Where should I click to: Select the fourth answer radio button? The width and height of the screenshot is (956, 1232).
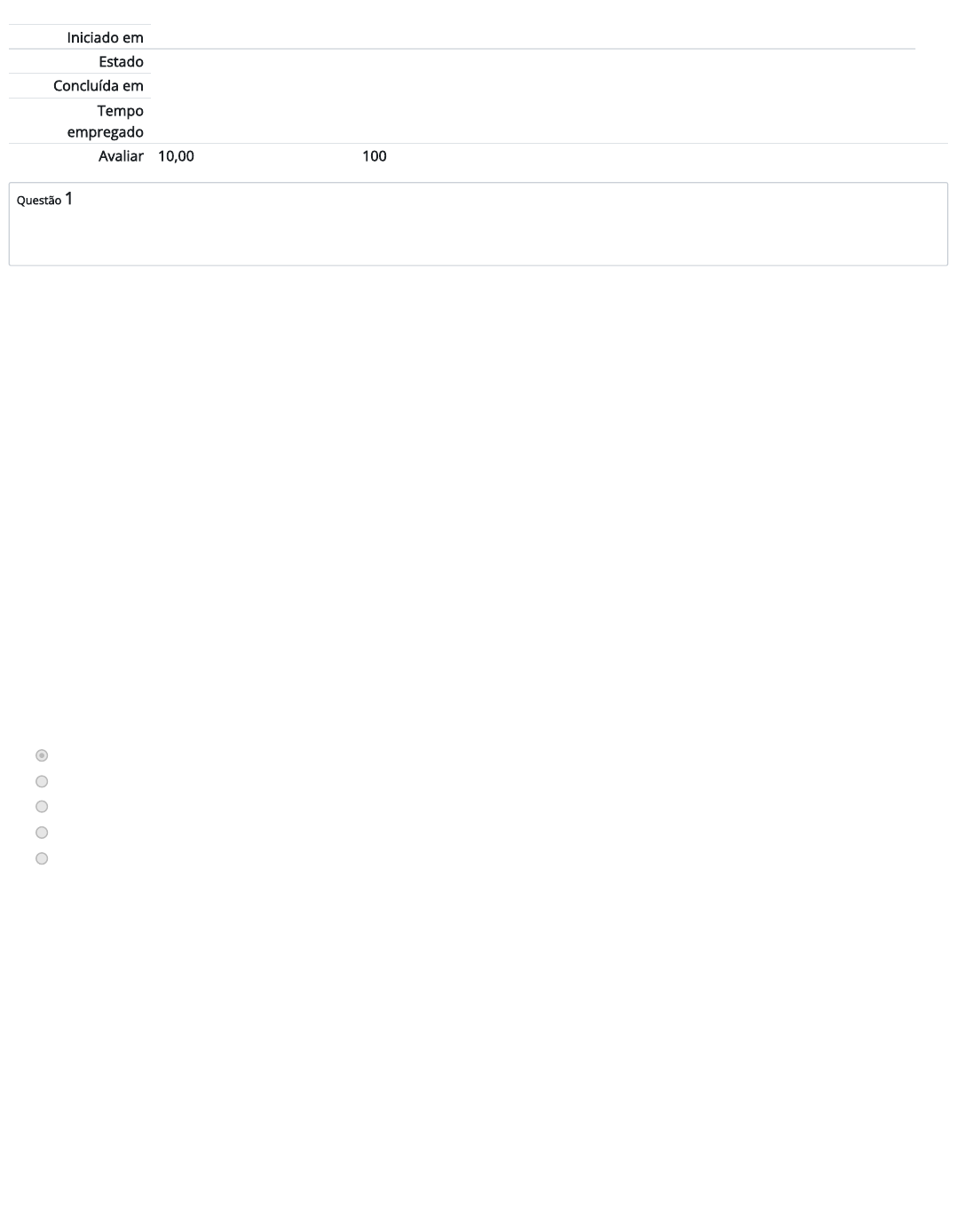(x=42, y=833)
